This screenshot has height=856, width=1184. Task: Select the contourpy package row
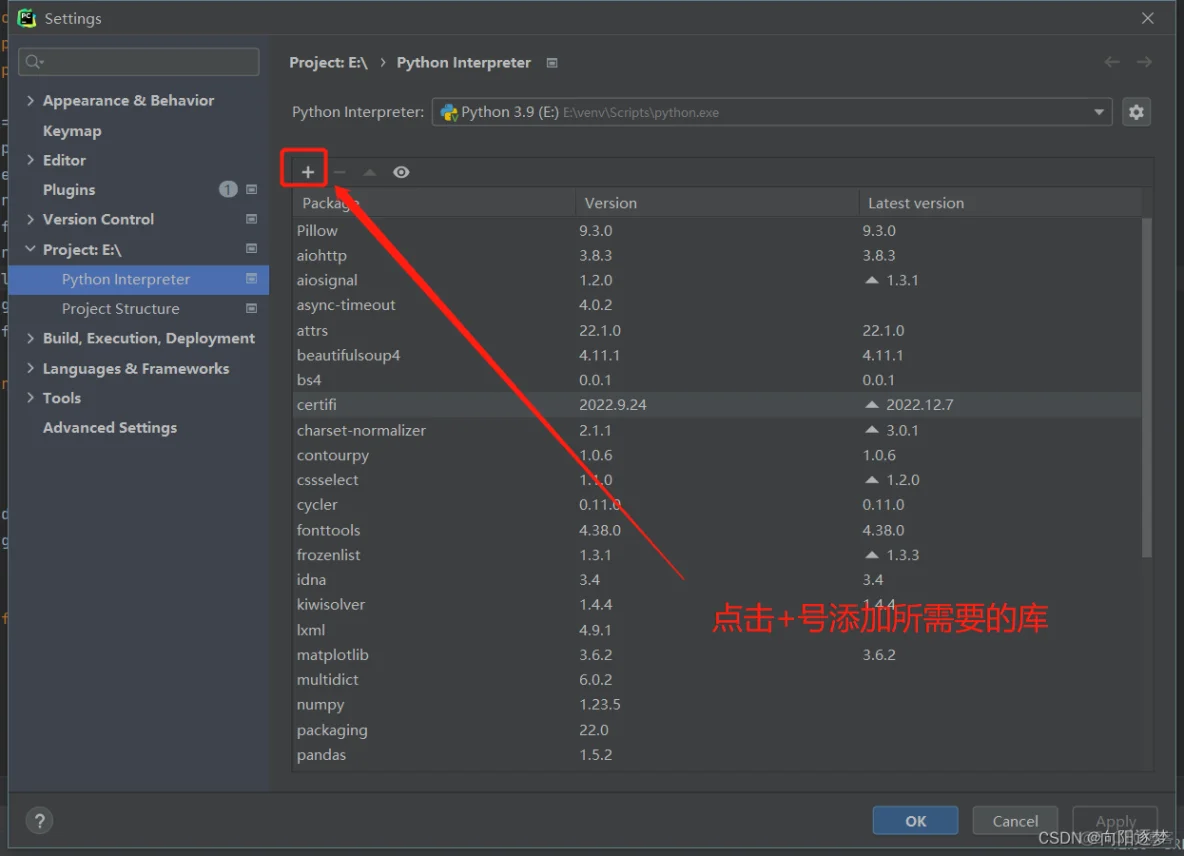(x=717, y=455)
